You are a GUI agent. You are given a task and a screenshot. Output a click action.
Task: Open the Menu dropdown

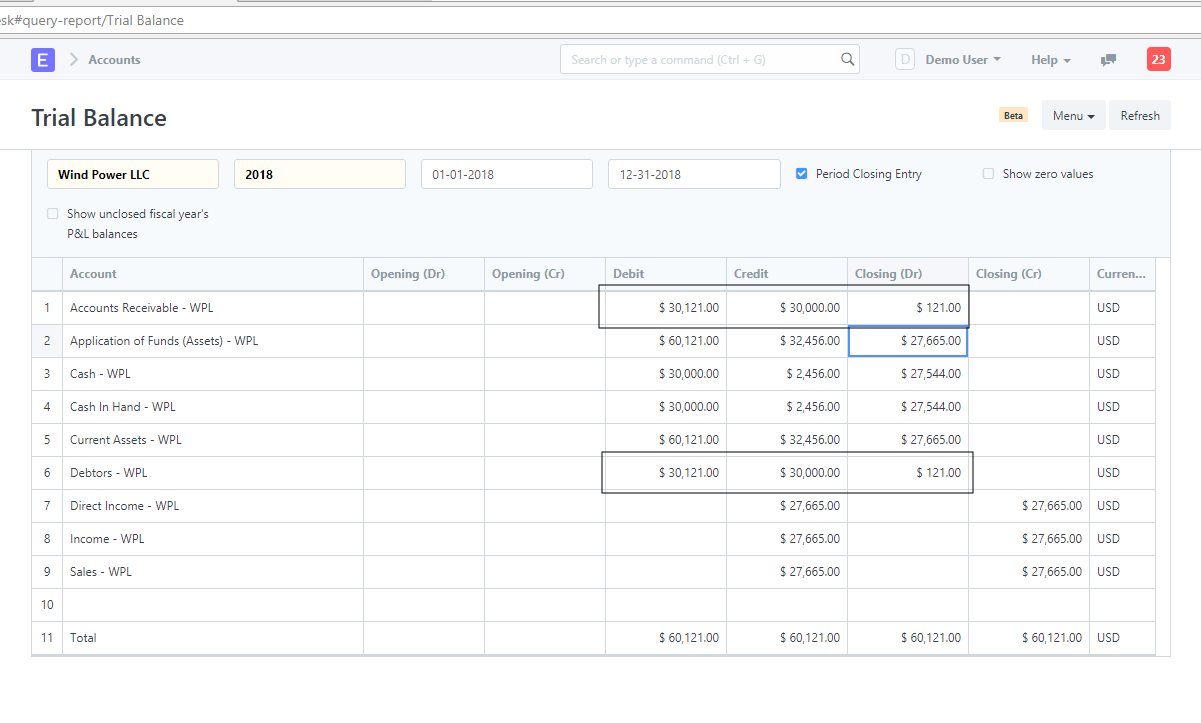[x=1073, y=115]
